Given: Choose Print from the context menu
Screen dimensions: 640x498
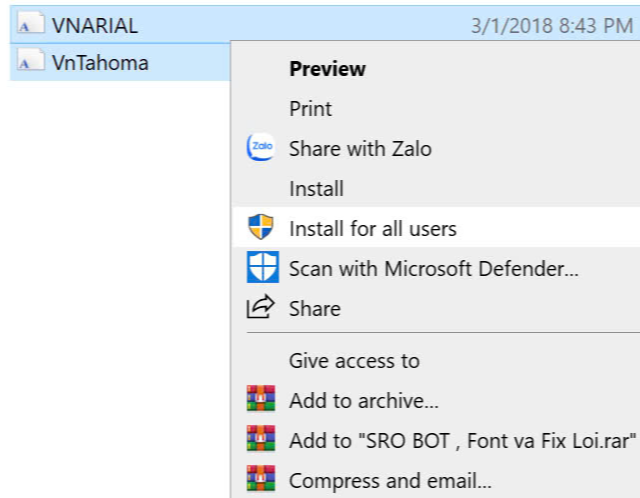Looking at the screenshot, I should coord(435,109).
